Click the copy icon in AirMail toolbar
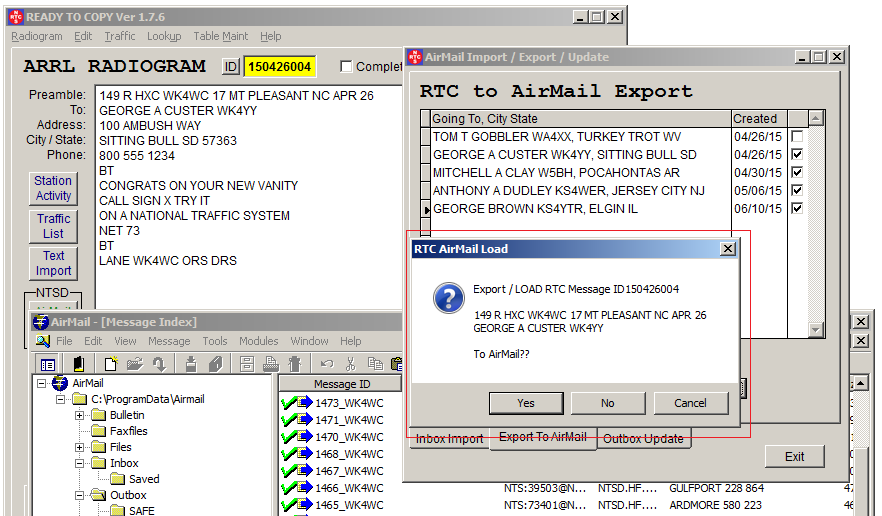Screen dimensions: 882x516 [x=375, y=364]
